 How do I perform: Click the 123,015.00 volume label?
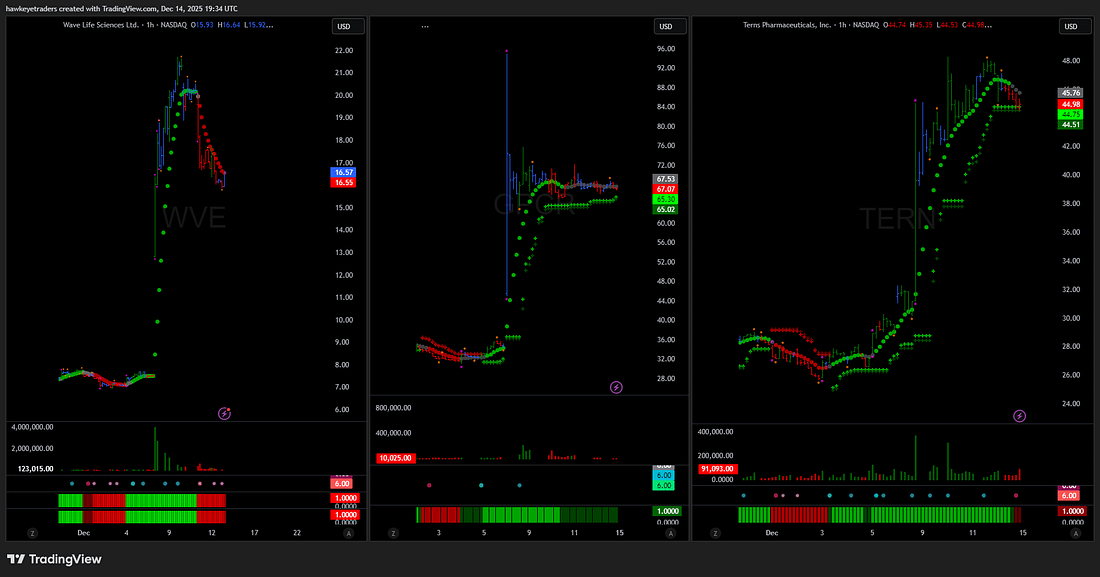35,468
